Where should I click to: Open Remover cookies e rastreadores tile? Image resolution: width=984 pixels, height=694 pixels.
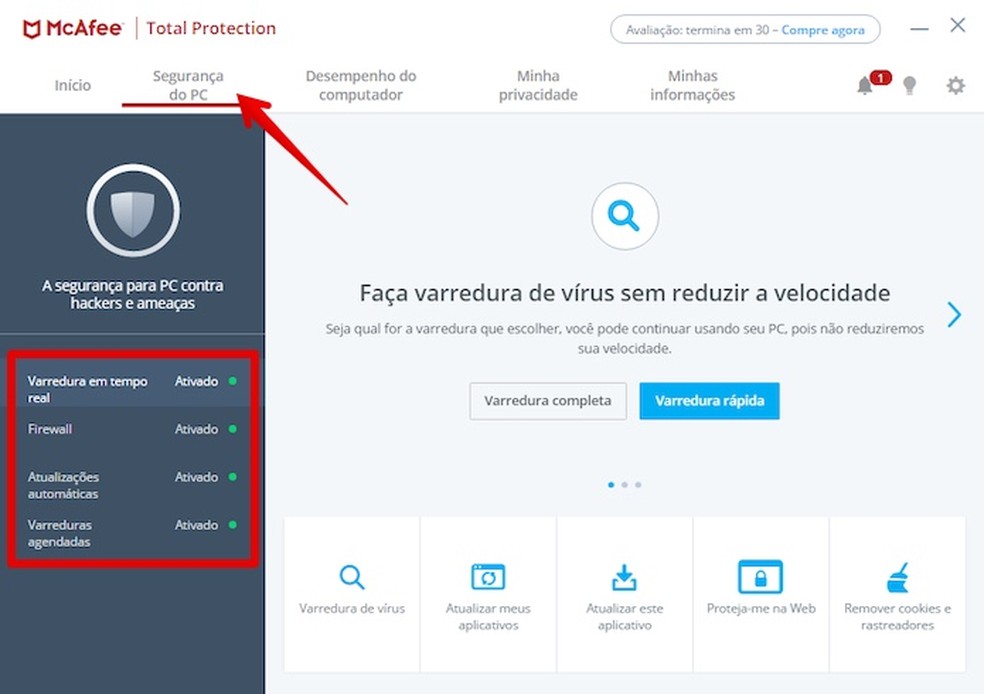(x=897, y=594)
